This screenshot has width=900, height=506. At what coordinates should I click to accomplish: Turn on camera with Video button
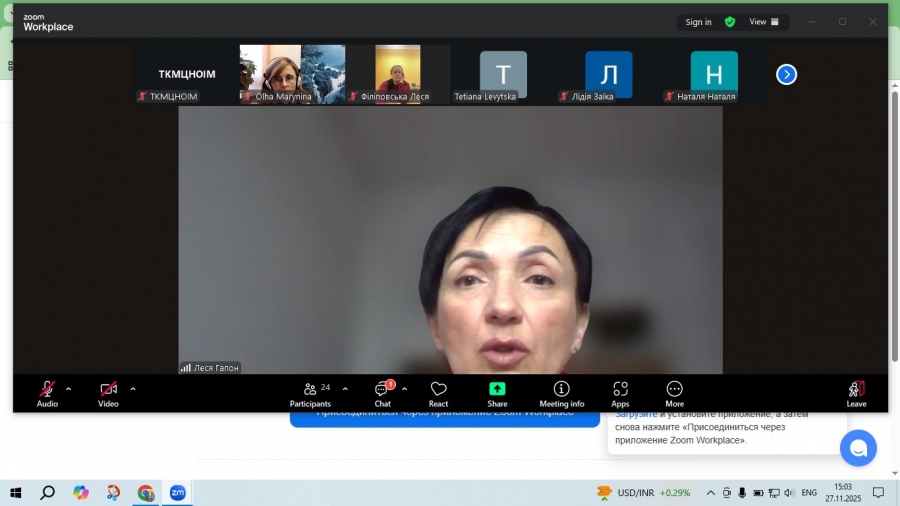[x=108, y=392]
